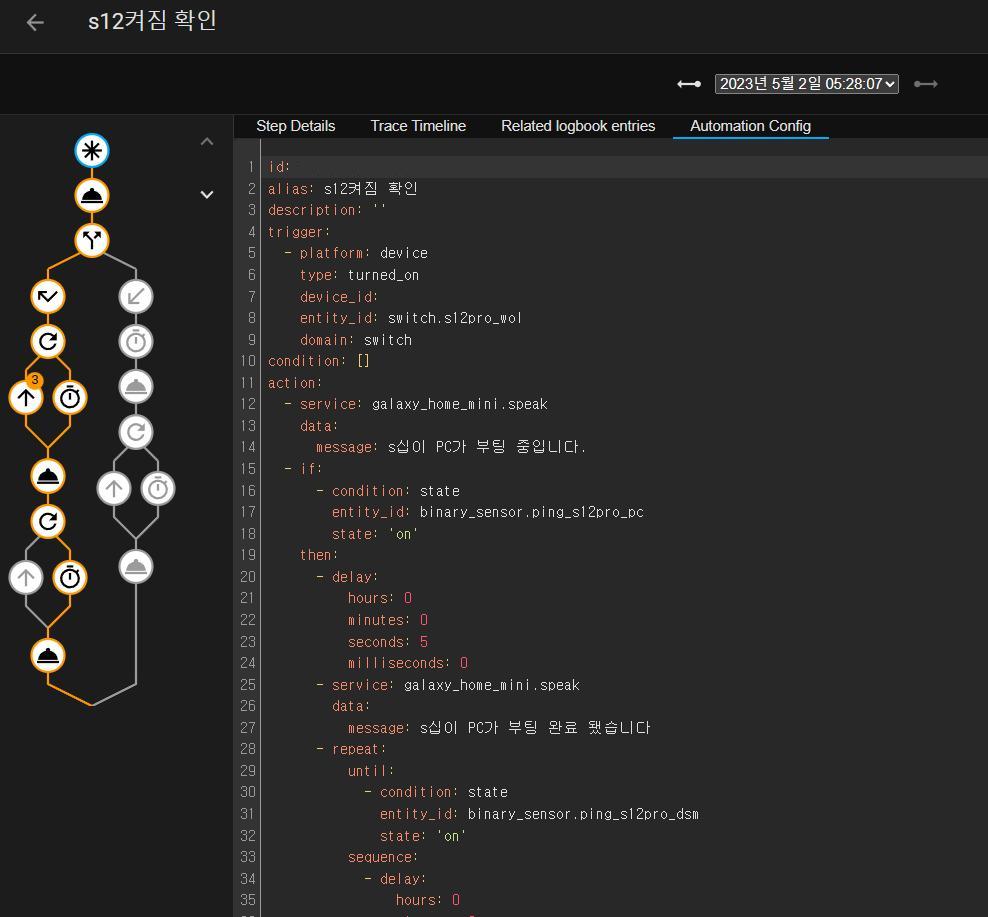Click the orange repeat node below the checkmark node
The image size is (988, 917).
point(48,342)
